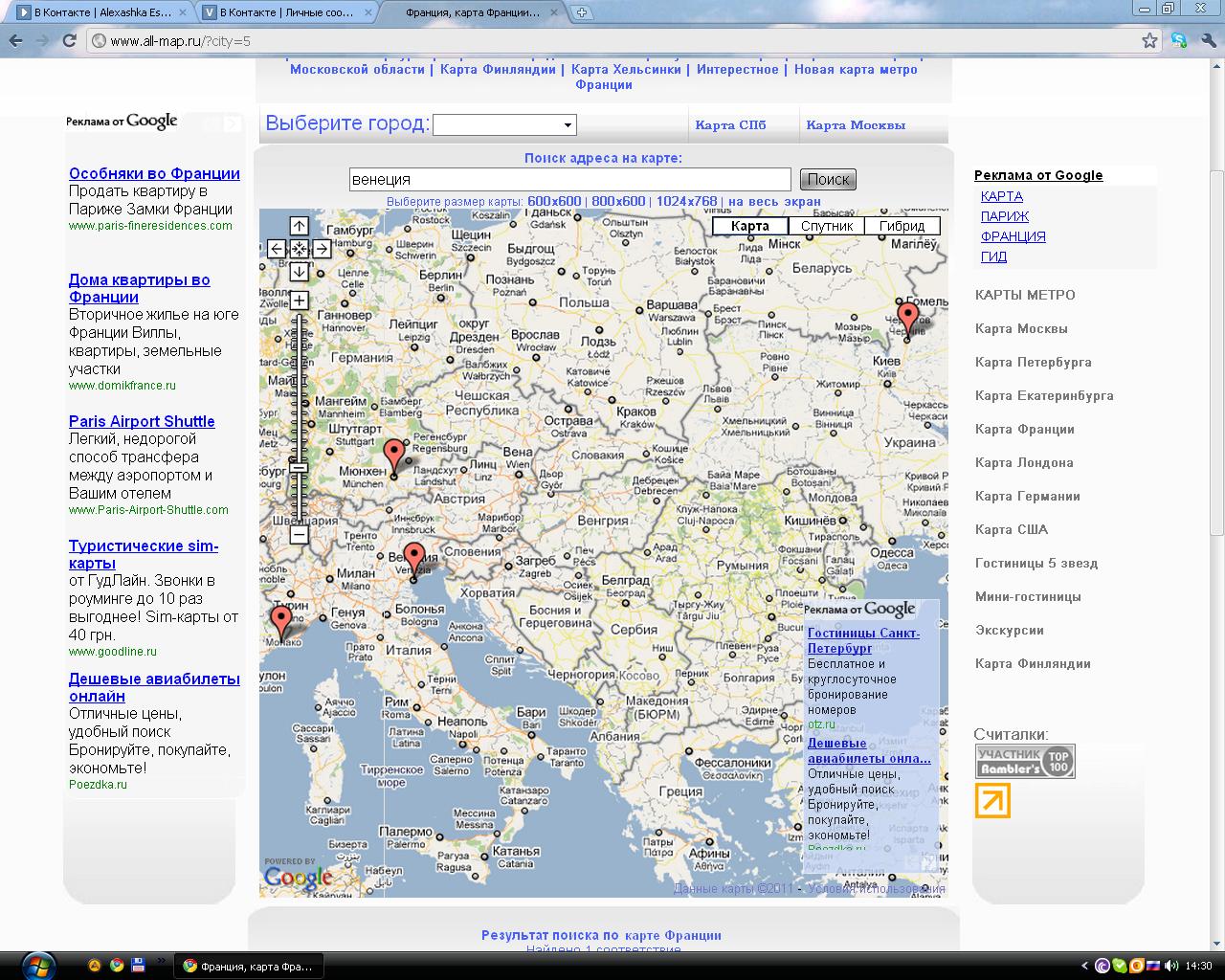The width and height of the screenshot is (1225, 980).
Task: Open 'Дешевые авиабилеты онлайн' ad in left column
Action: click(x=154, y=687)
